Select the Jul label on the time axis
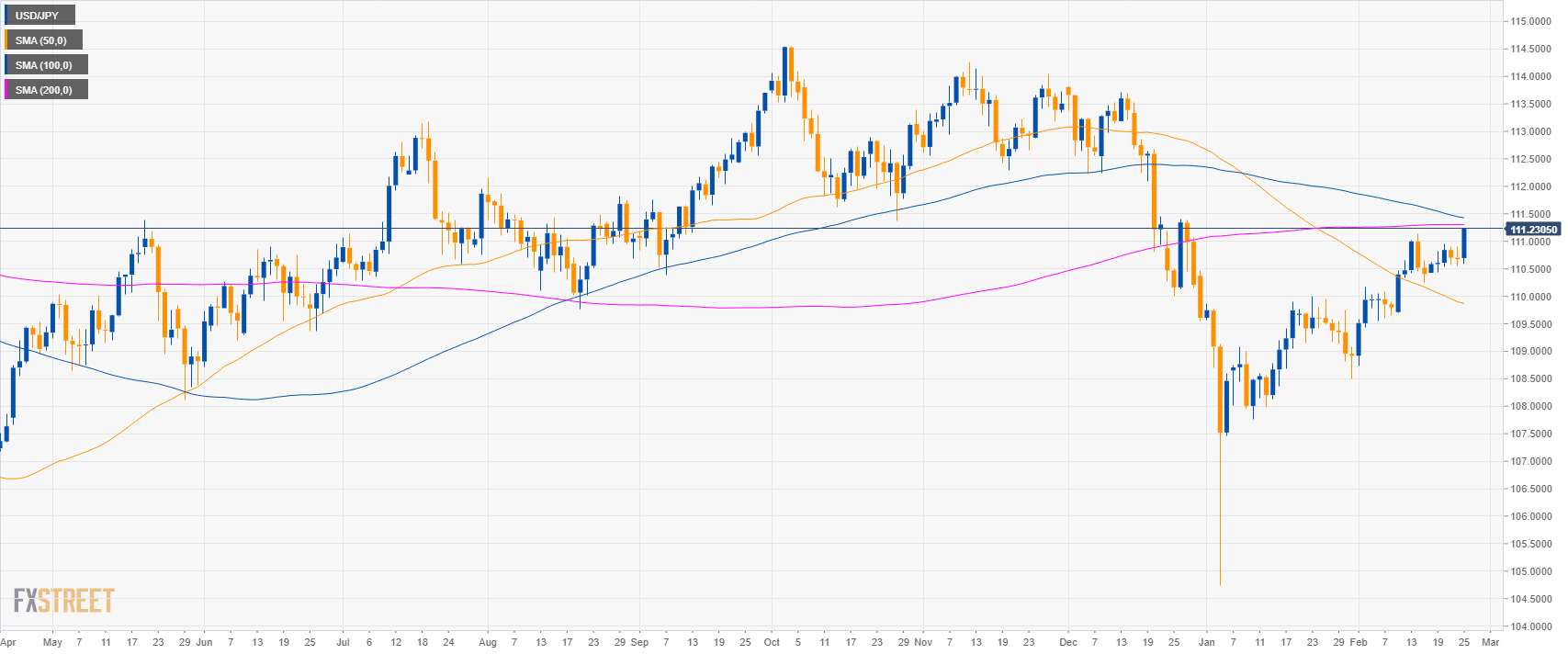The width and height of the screenshot is (1568, 654). tap(343, 642)
